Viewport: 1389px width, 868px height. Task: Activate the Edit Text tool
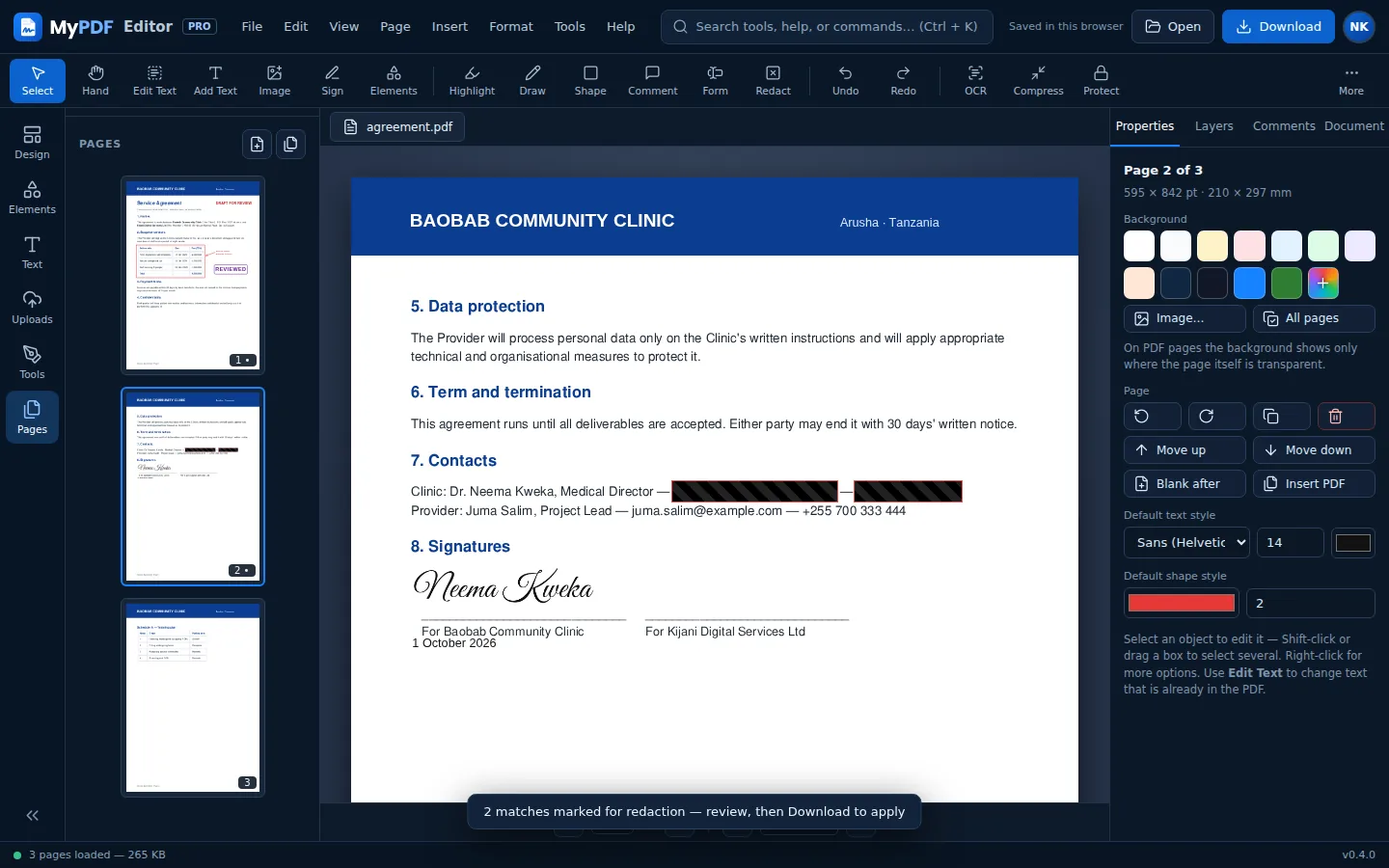coord(154,80)
